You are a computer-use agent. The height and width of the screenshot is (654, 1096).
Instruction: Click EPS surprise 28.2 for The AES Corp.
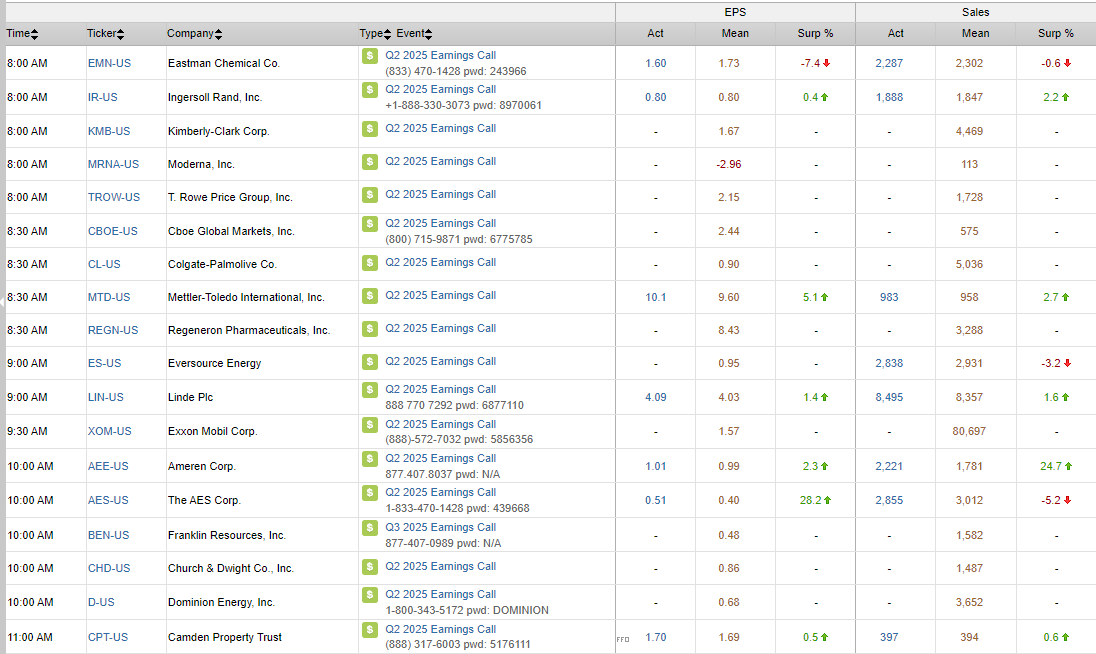point(816,500)
